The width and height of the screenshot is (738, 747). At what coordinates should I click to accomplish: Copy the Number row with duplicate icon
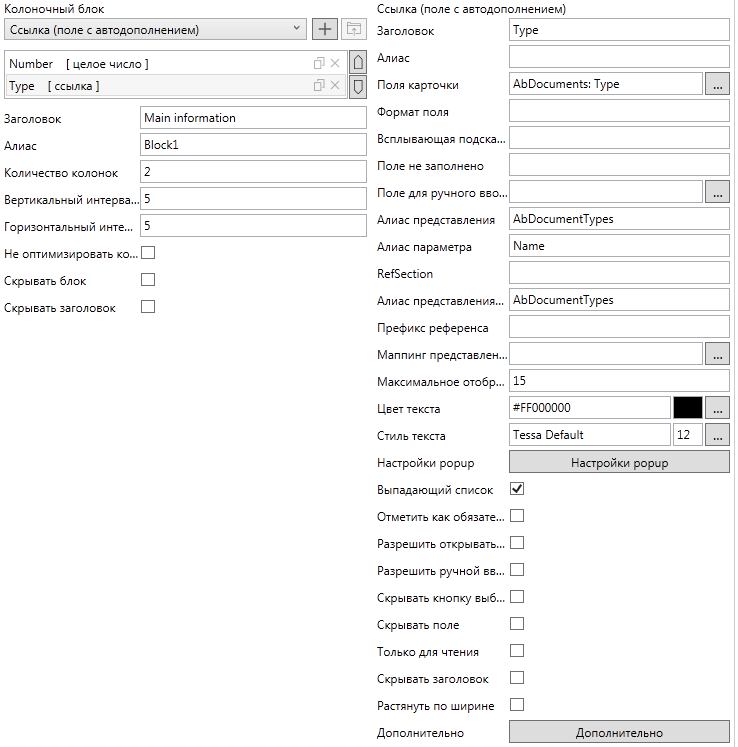(x=319, y=63)
